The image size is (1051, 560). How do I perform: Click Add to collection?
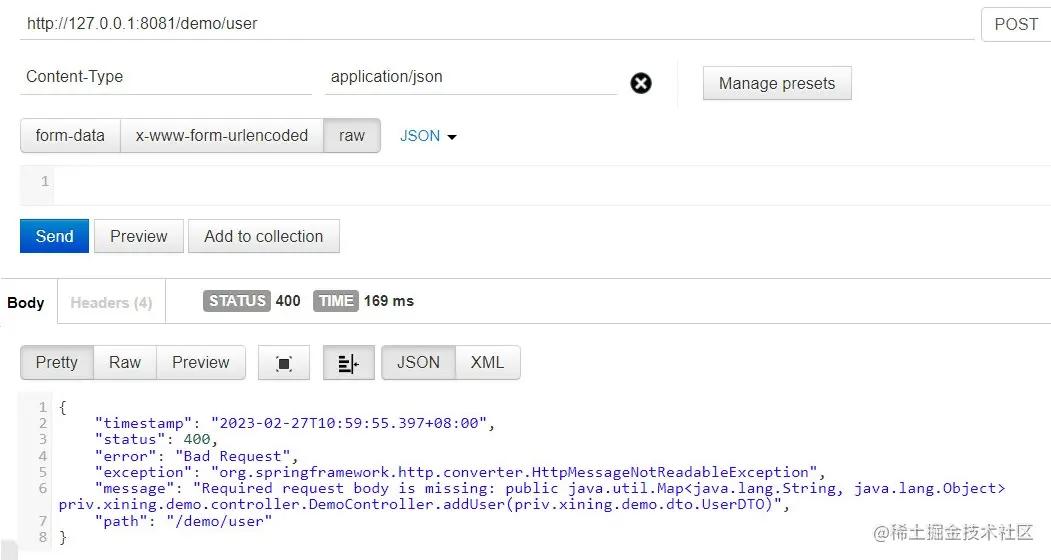(x=264, y=237)
